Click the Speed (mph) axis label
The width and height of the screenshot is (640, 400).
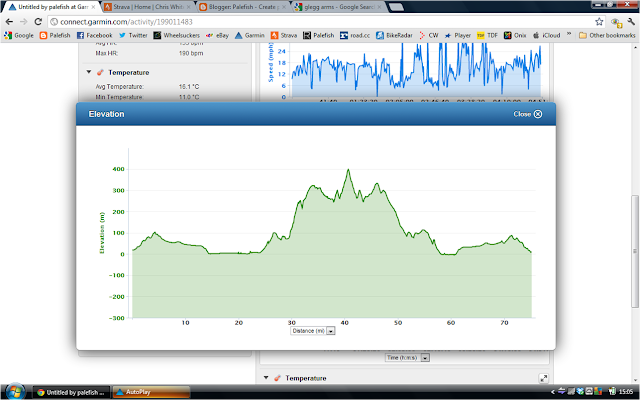(x=271, y=62)
